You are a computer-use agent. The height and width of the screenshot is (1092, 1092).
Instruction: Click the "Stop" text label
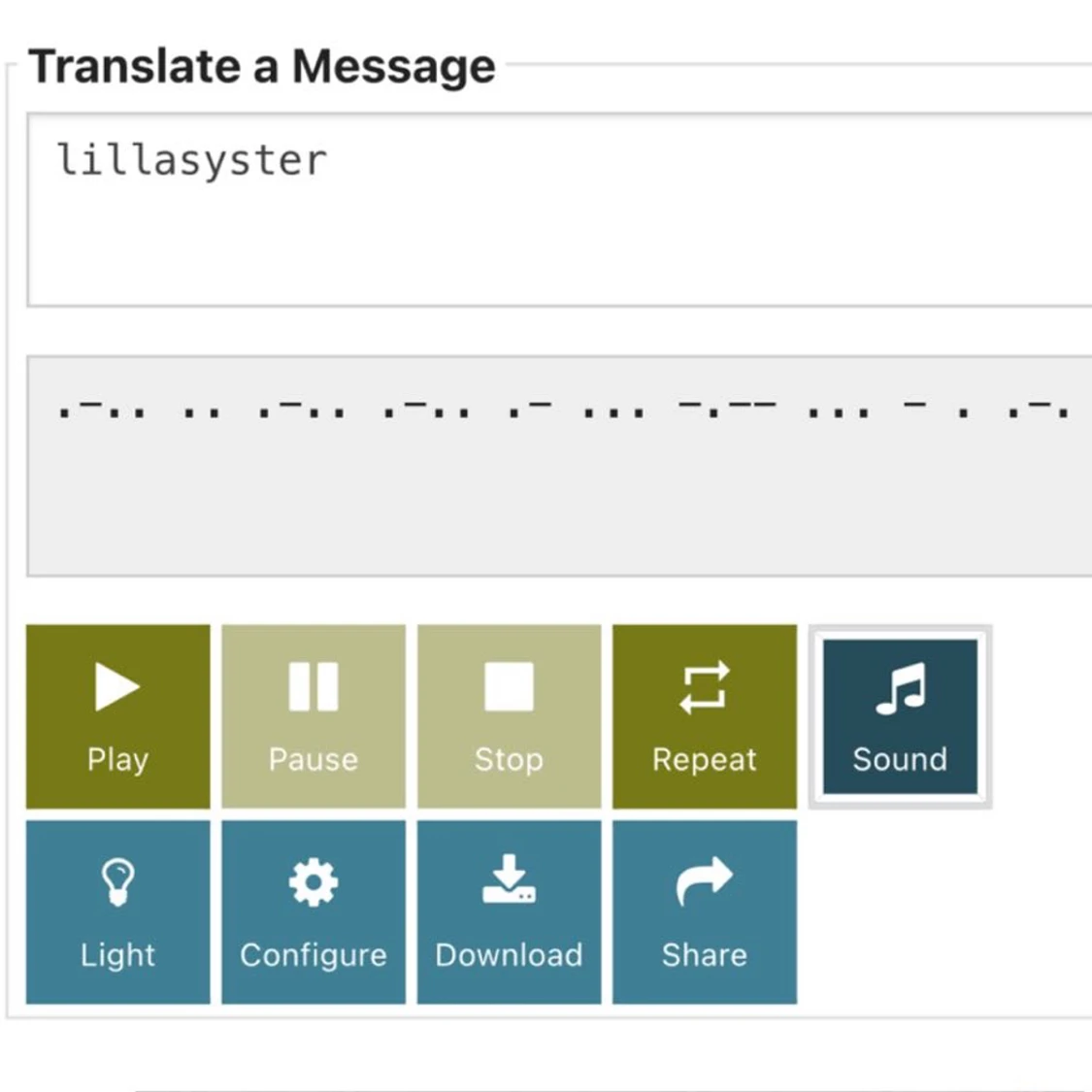click(x=509, y=759)
